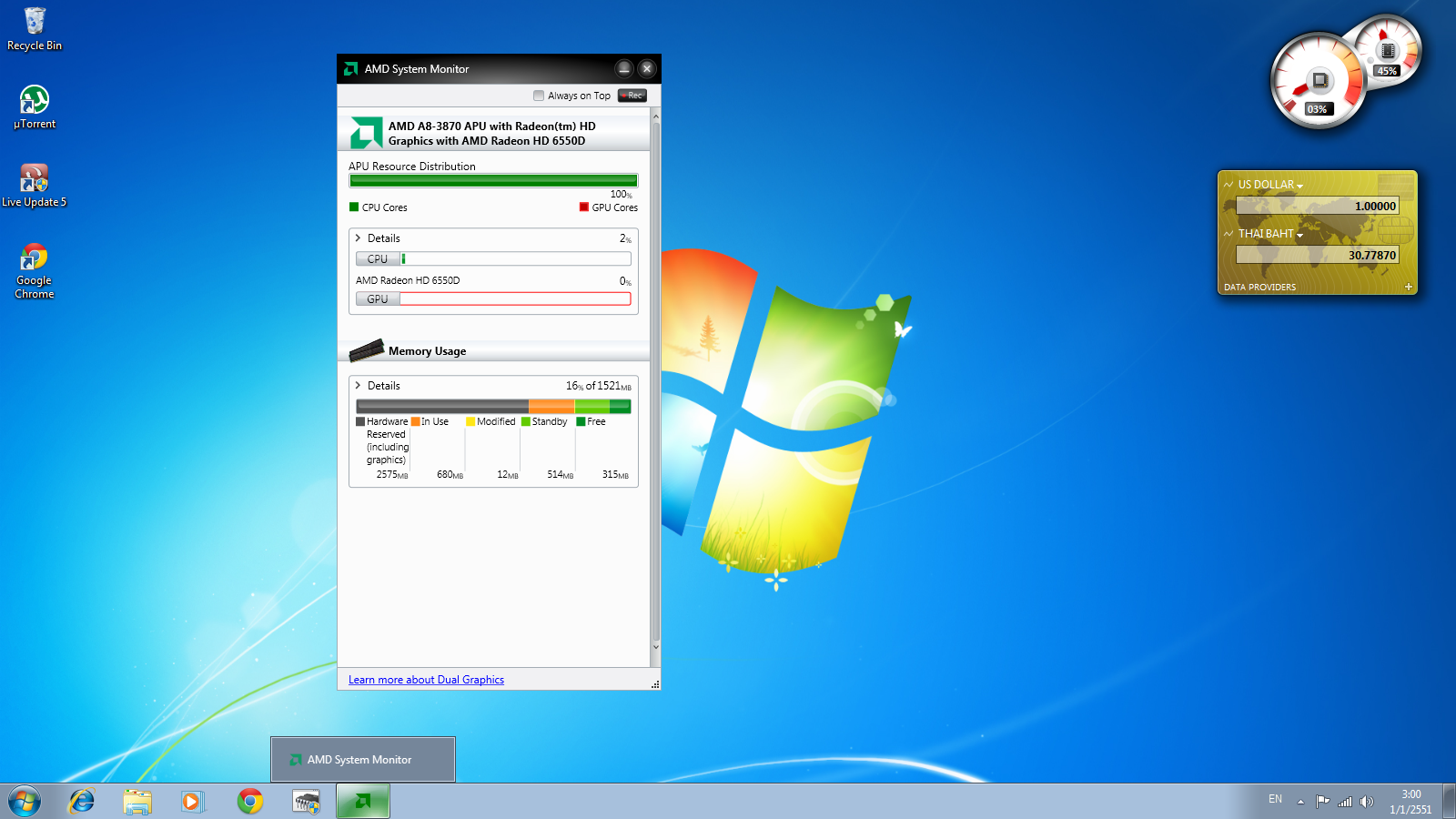Open the EN language indicator in the tray
This screenshot has height=819, width=1456.
point(1275,799)
